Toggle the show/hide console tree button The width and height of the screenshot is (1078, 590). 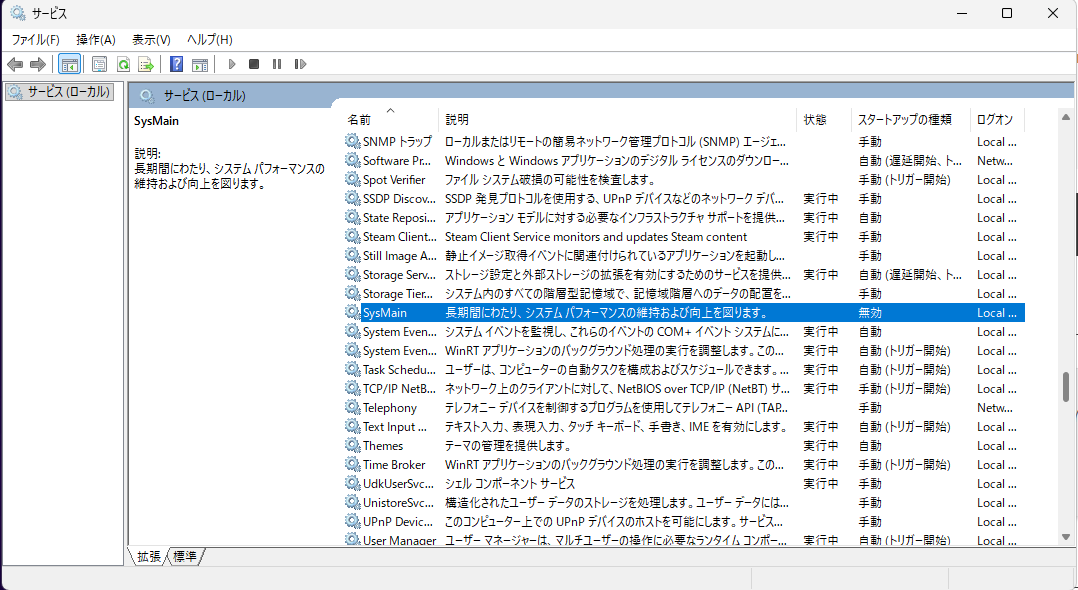point(69,64)
